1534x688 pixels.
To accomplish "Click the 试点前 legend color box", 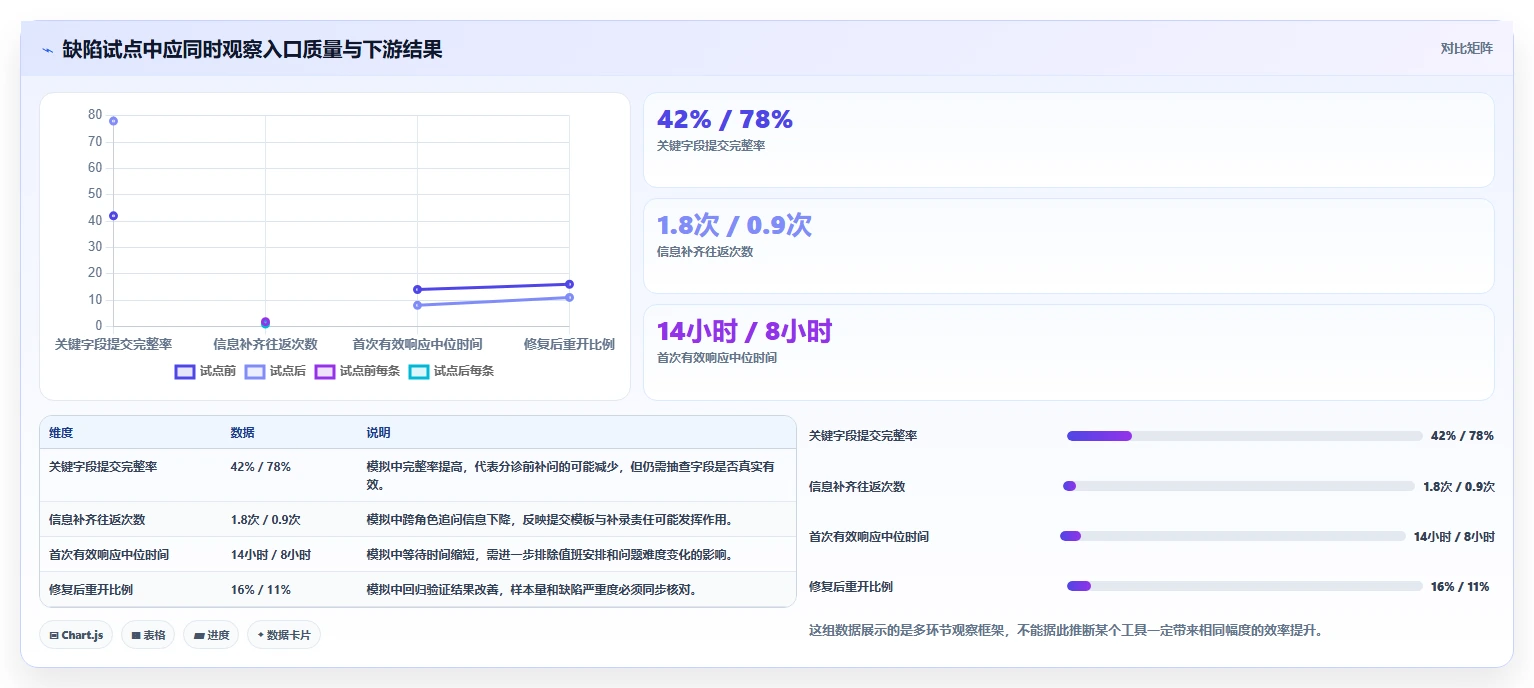I will click(185, 372).
